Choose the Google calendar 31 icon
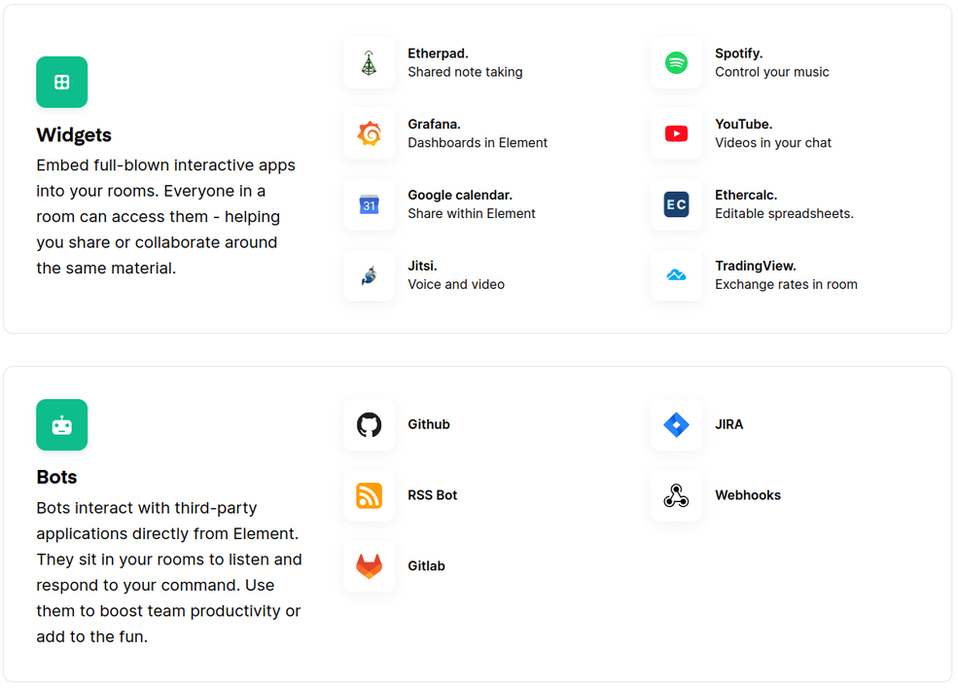The image size is (958, 688). pyautogui.click(x=369, y=205)
